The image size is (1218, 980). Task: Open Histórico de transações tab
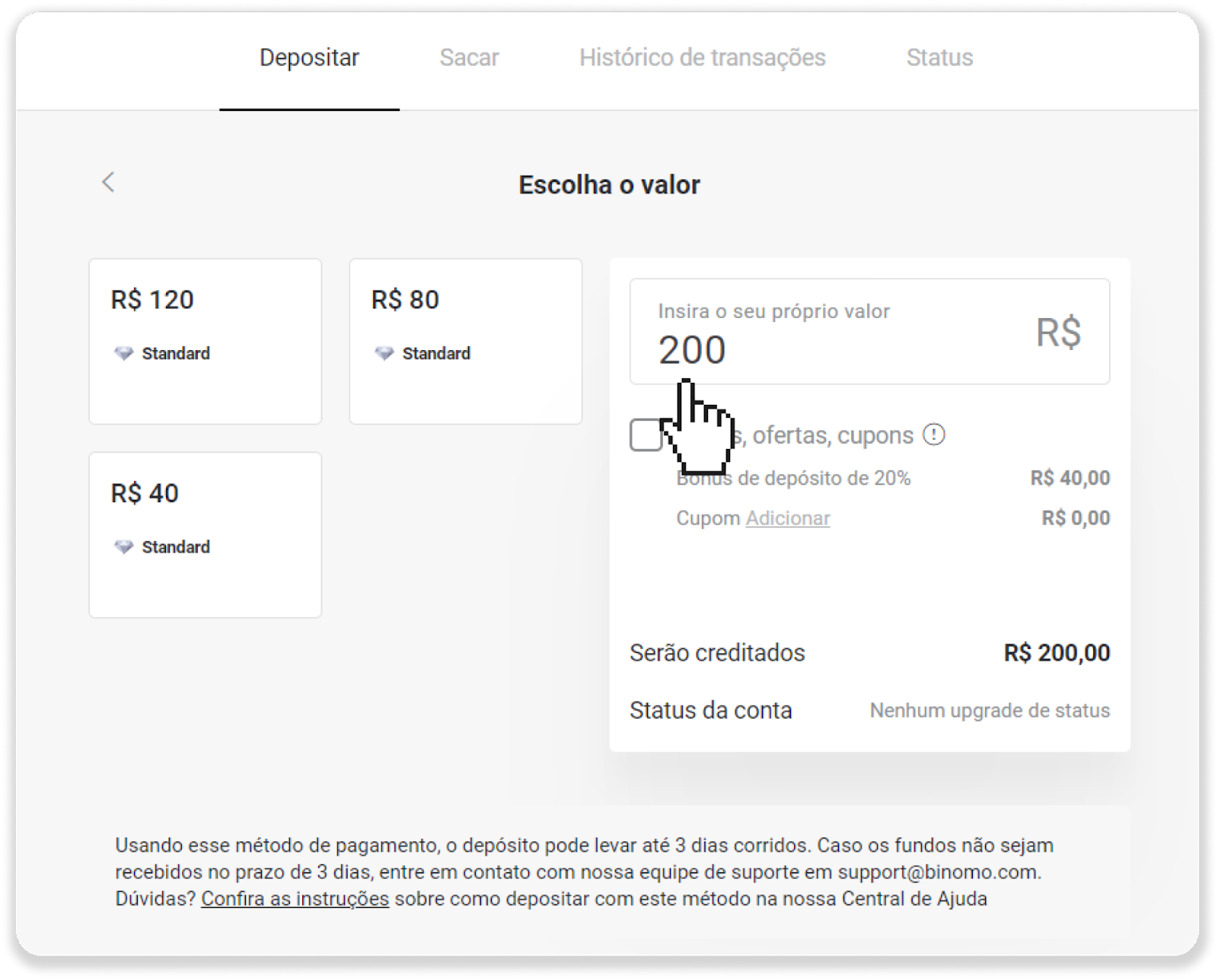pos(702,58)
